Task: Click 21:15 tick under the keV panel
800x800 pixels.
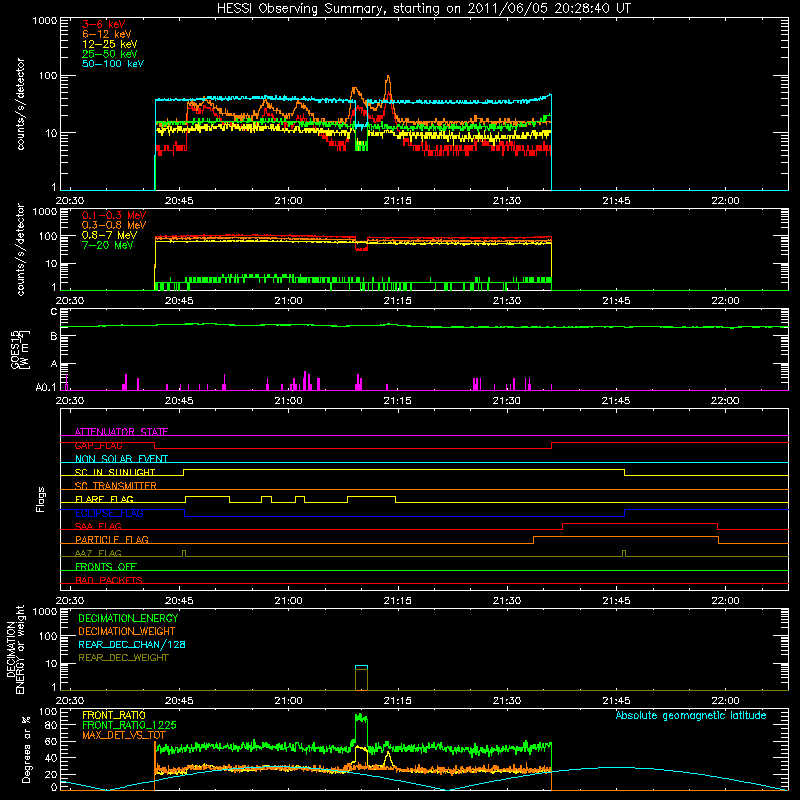Action: coord(397,201)
